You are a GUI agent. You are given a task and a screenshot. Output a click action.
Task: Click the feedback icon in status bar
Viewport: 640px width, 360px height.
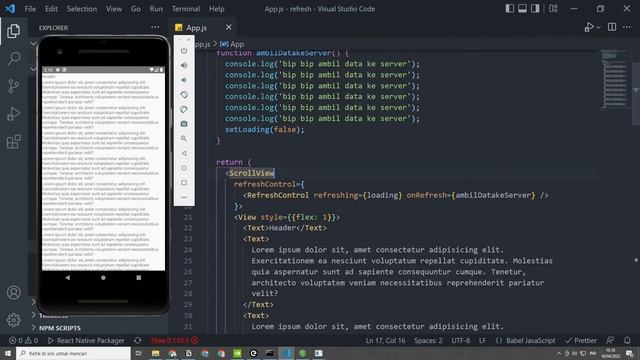pyautogui.click(x=610, y=340)
